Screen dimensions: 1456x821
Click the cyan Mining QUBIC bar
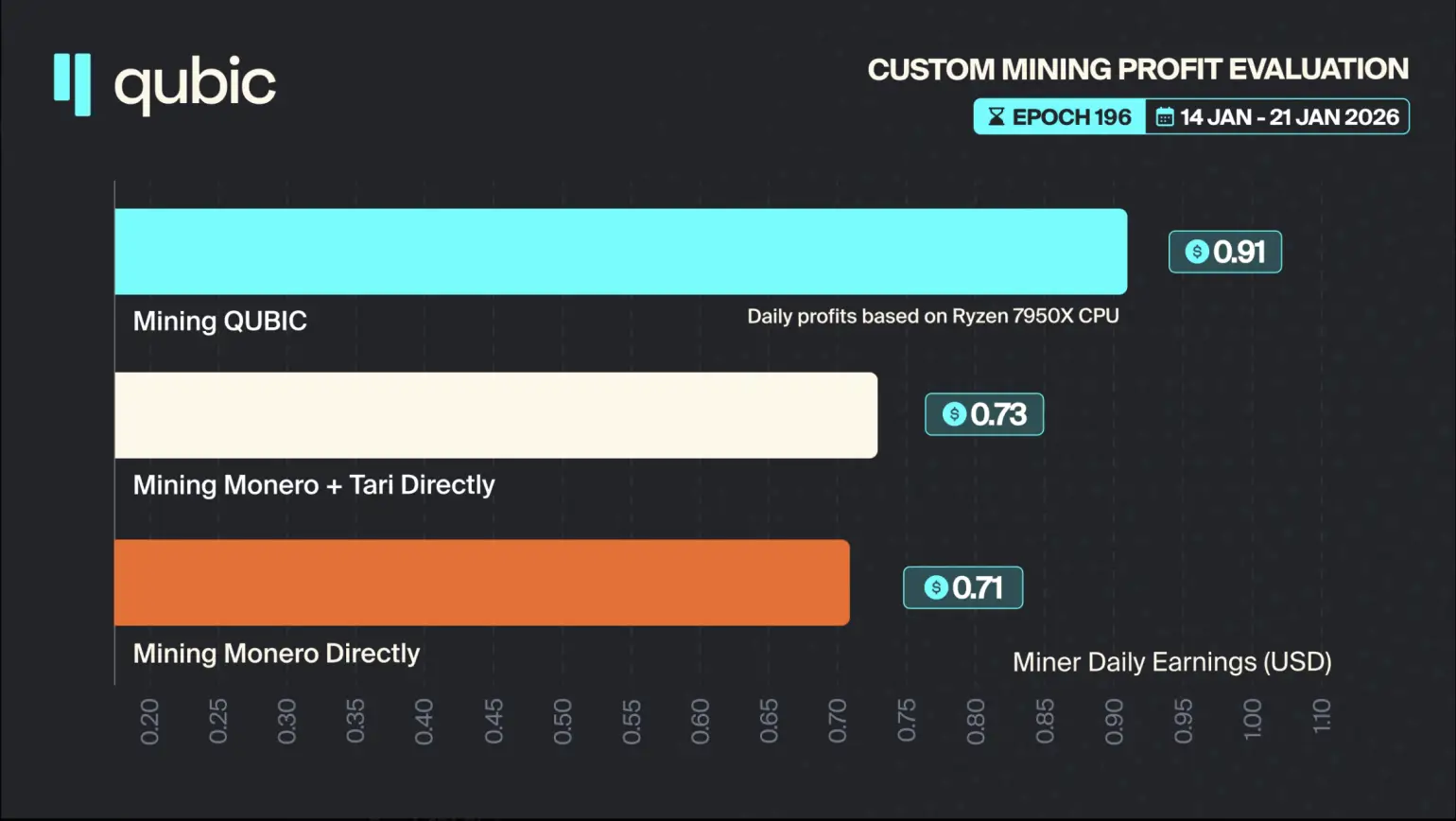click(620, 252)
